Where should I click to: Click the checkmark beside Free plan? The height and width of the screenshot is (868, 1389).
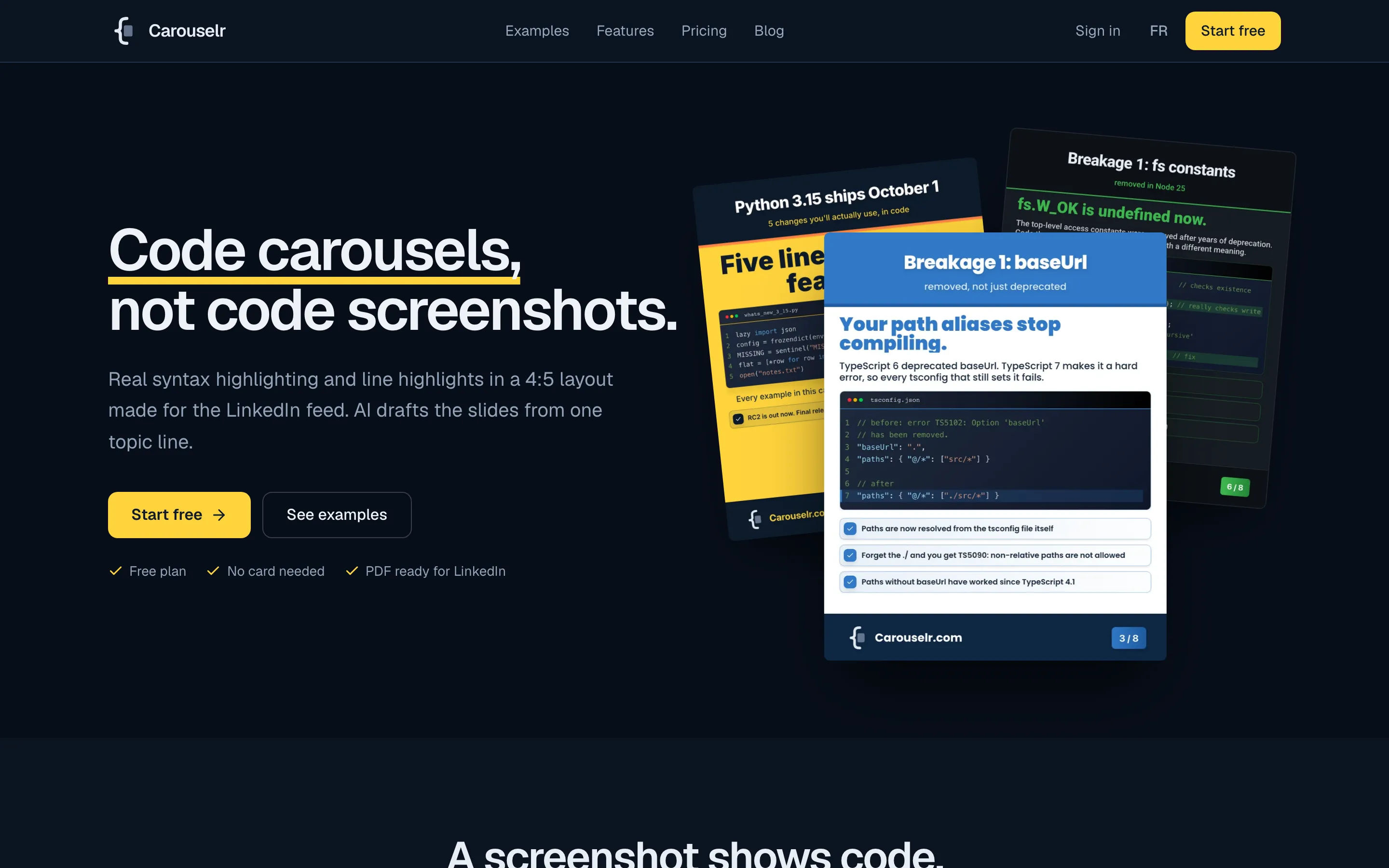coord(115,570)
